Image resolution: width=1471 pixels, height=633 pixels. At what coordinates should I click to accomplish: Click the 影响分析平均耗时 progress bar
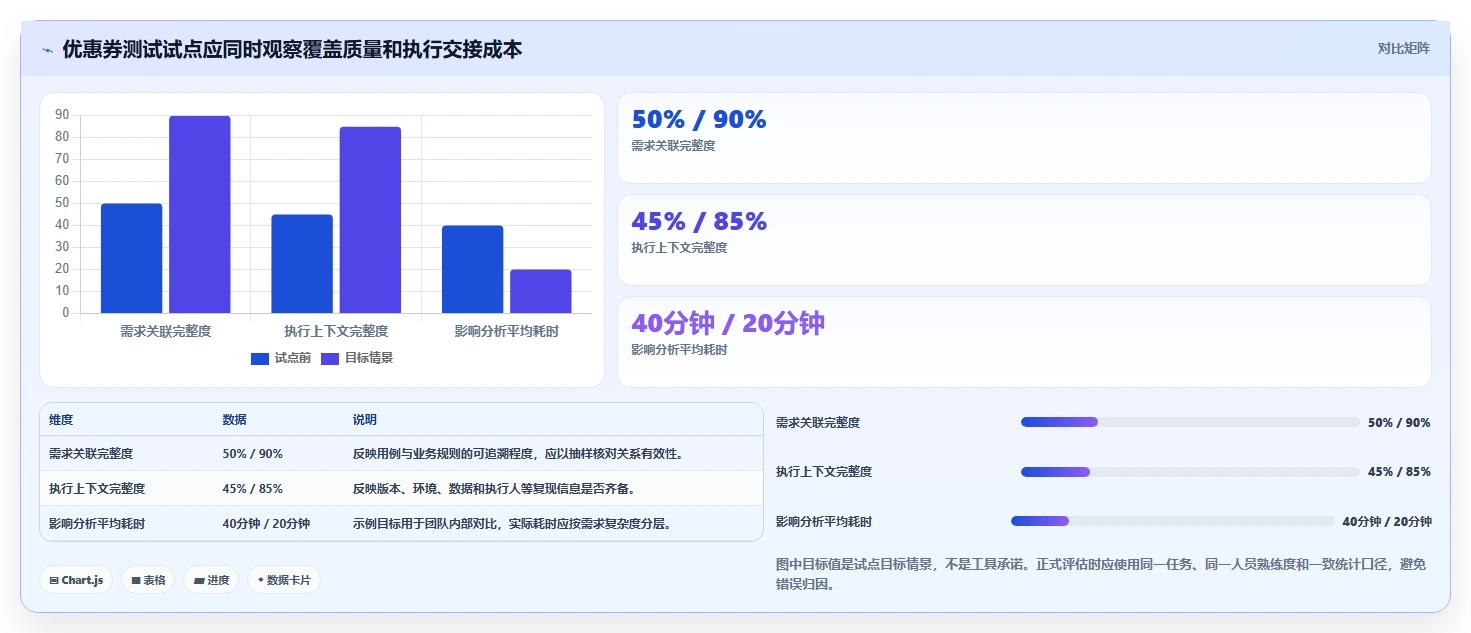point(1173,521)
